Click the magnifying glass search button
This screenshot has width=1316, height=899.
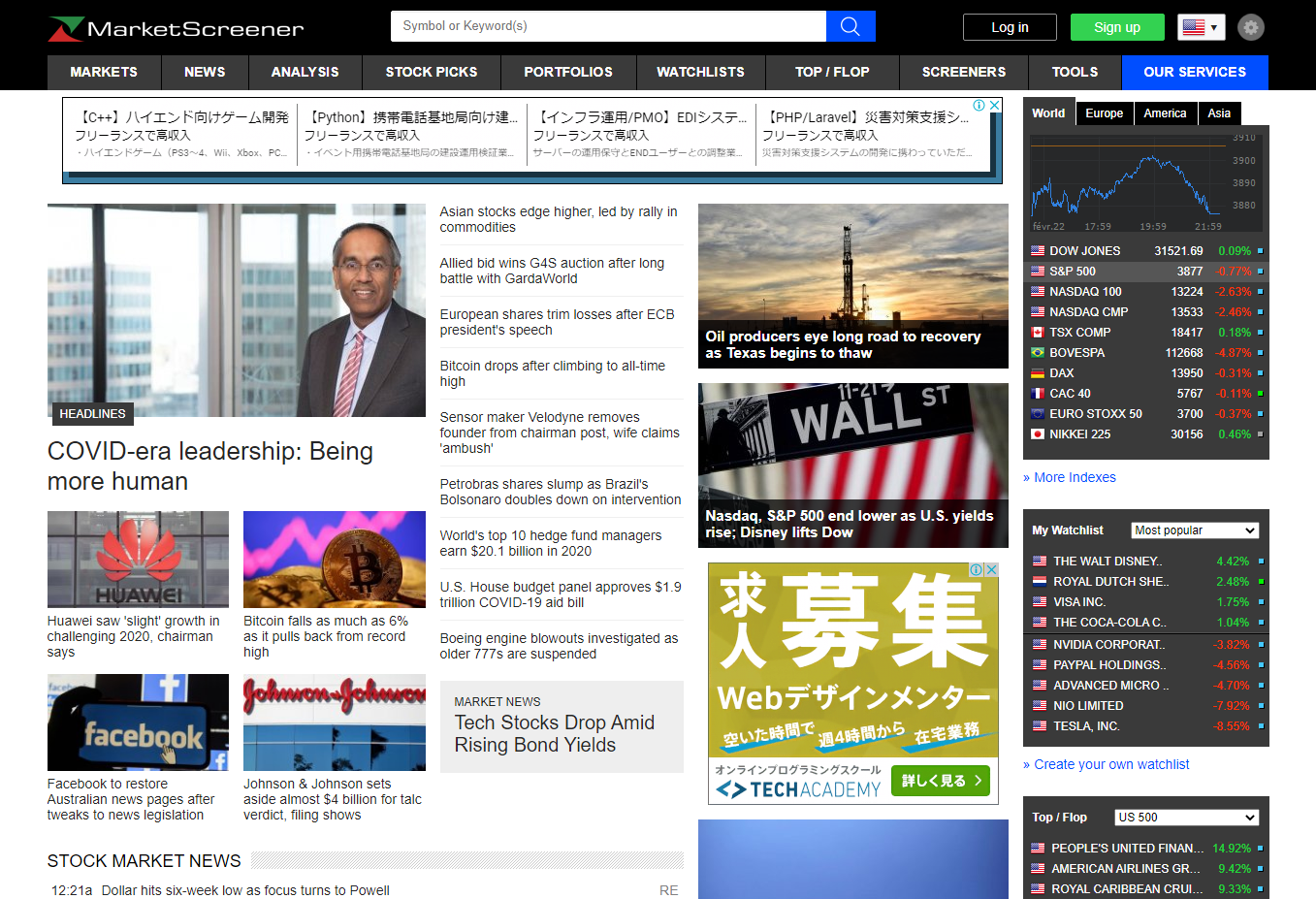[x=850, y=26]
